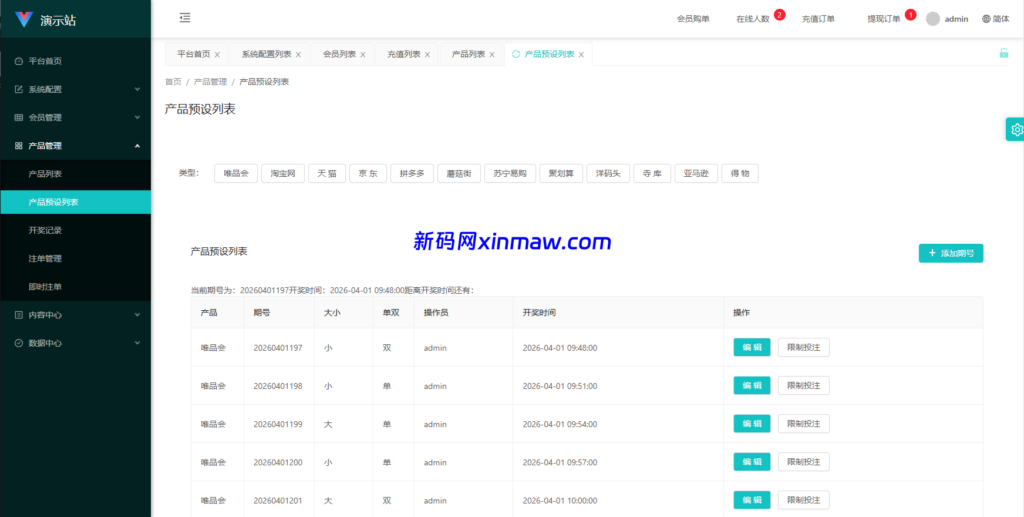1024x517 pixels.
Task: Filter by type 蘑菇街
Action: click(459, 174)
